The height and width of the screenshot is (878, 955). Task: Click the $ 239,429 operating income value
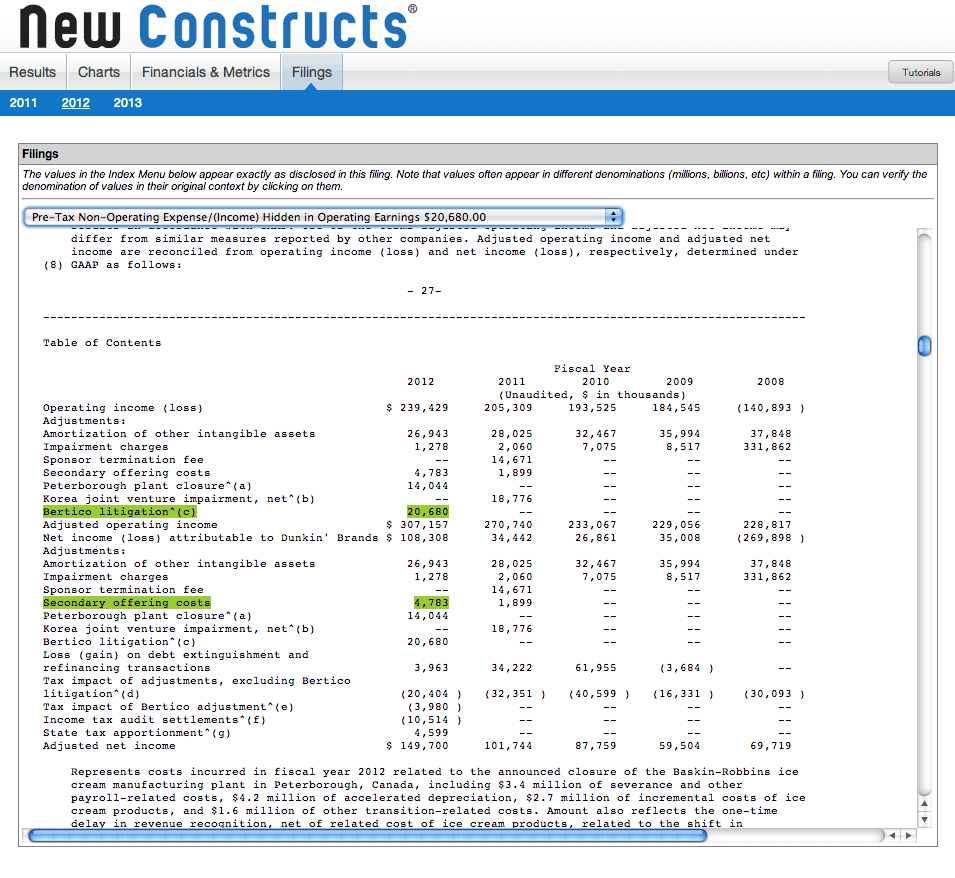(x=417, y=408)
